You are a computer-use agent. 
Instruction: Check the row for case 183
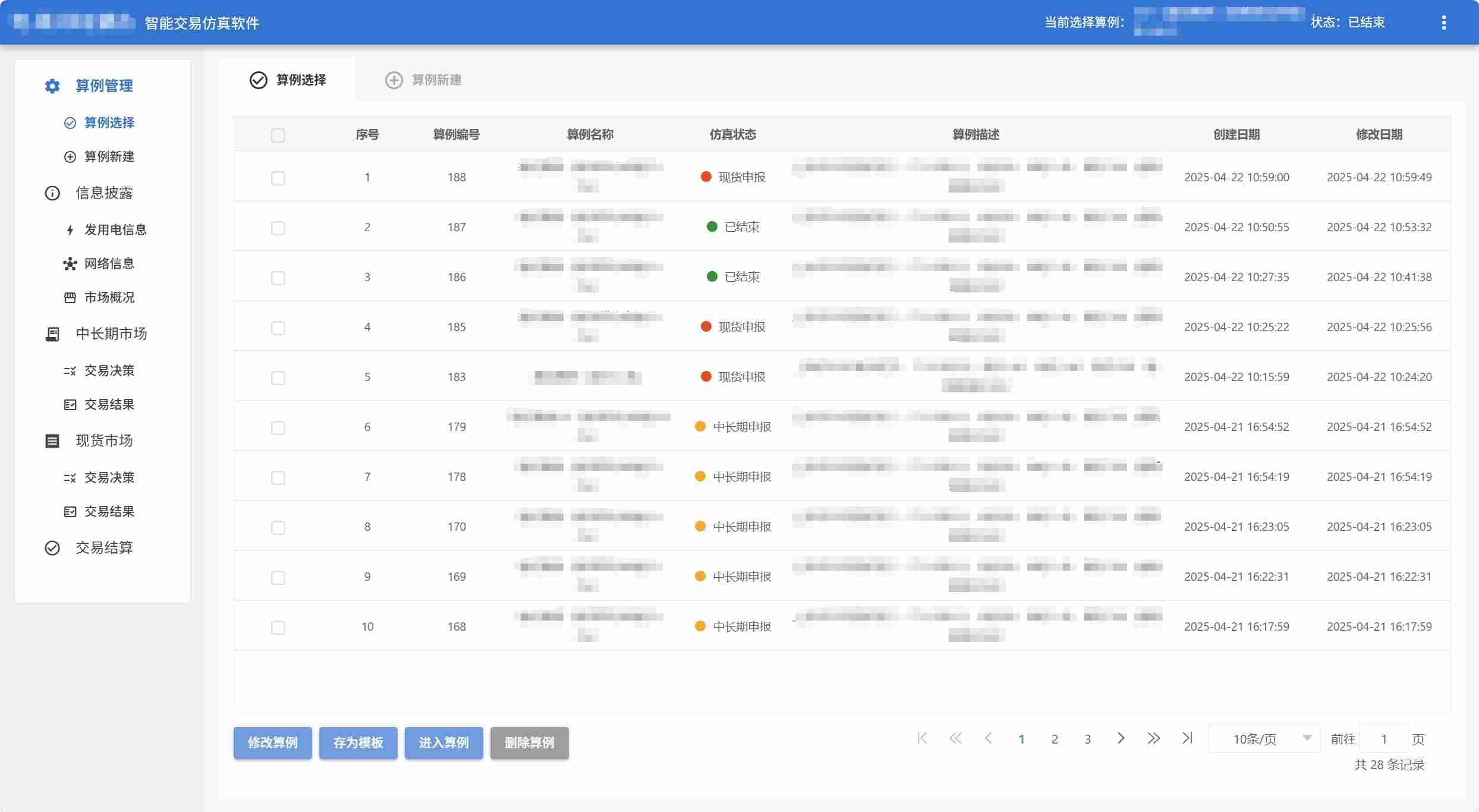pos(278,378)
